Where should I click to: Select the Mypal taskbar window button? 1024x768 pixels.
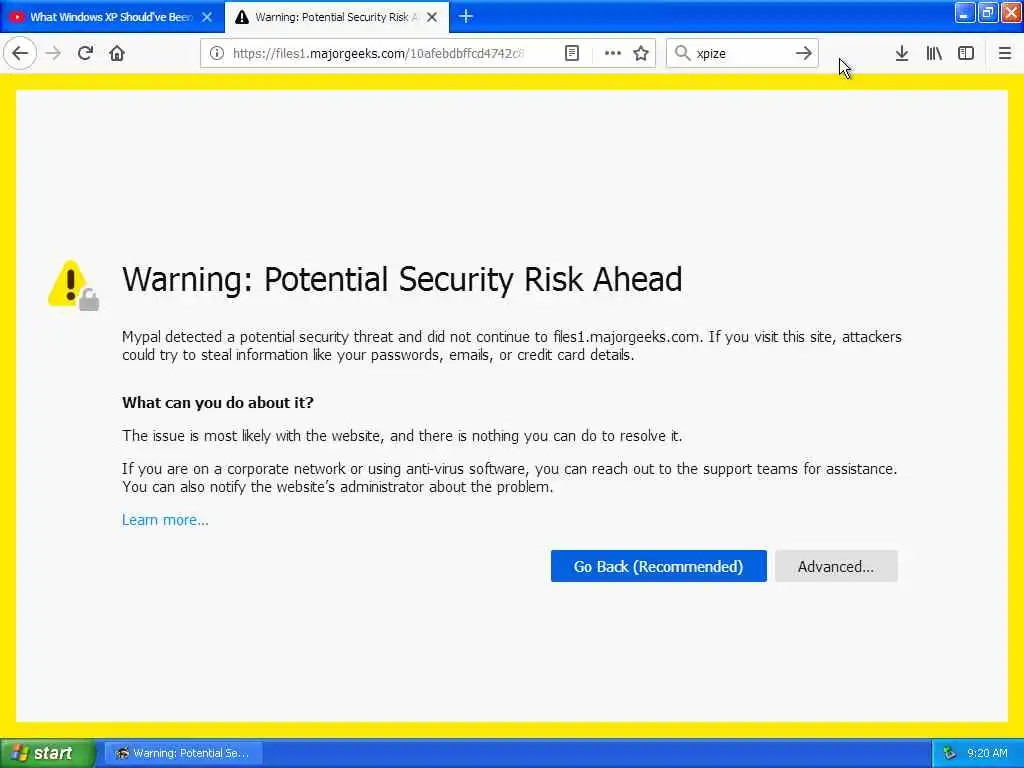tap(183, 753)
